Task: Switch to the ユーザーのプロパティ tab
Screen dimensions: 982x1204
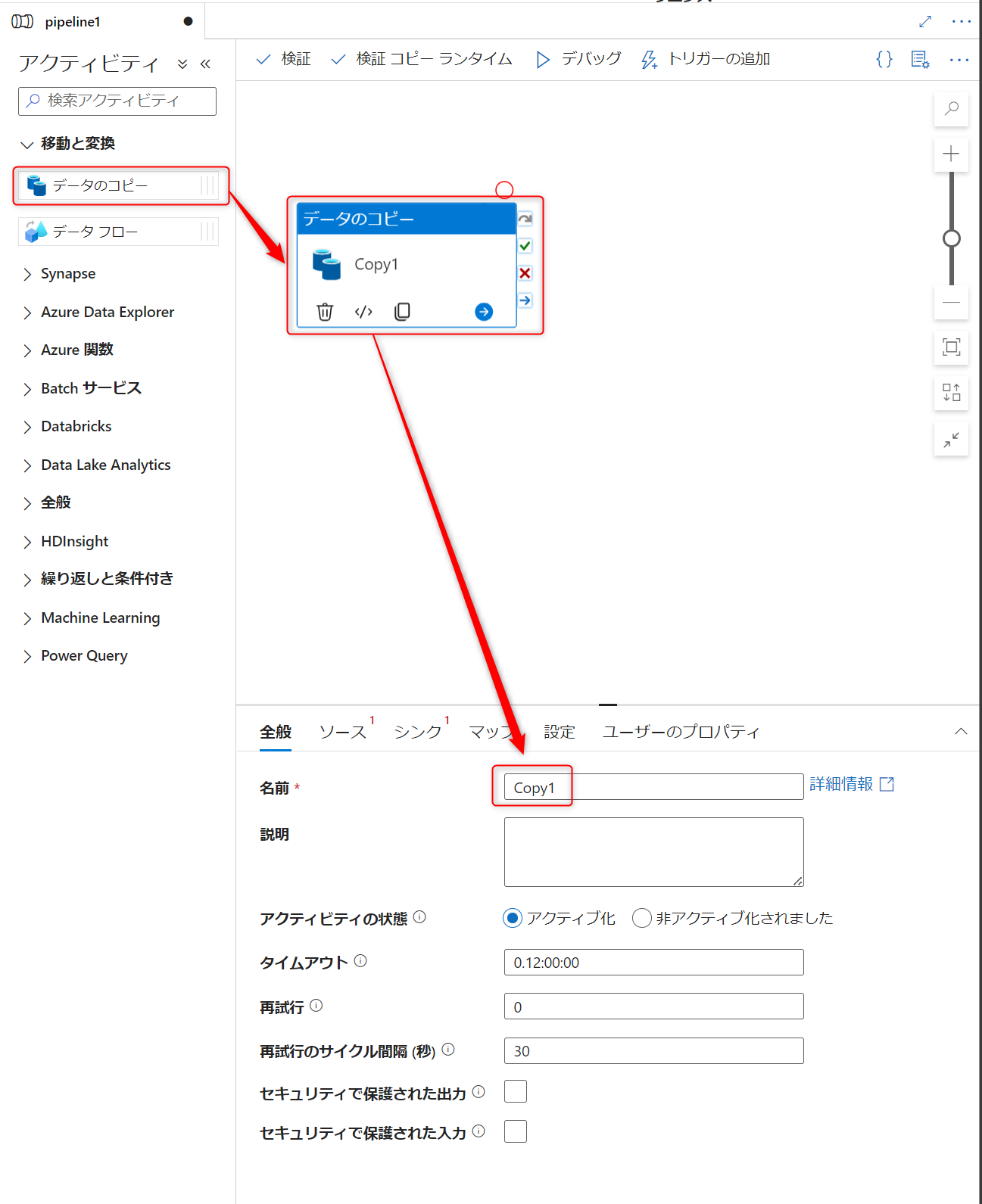Action: tap(681, 732)
